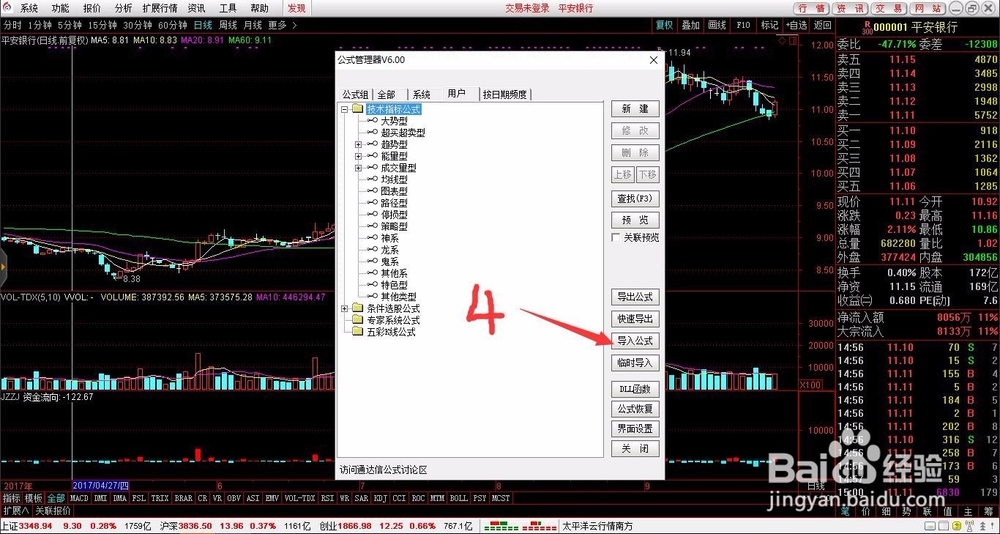Open the 功能 menu

coord(61,8)
